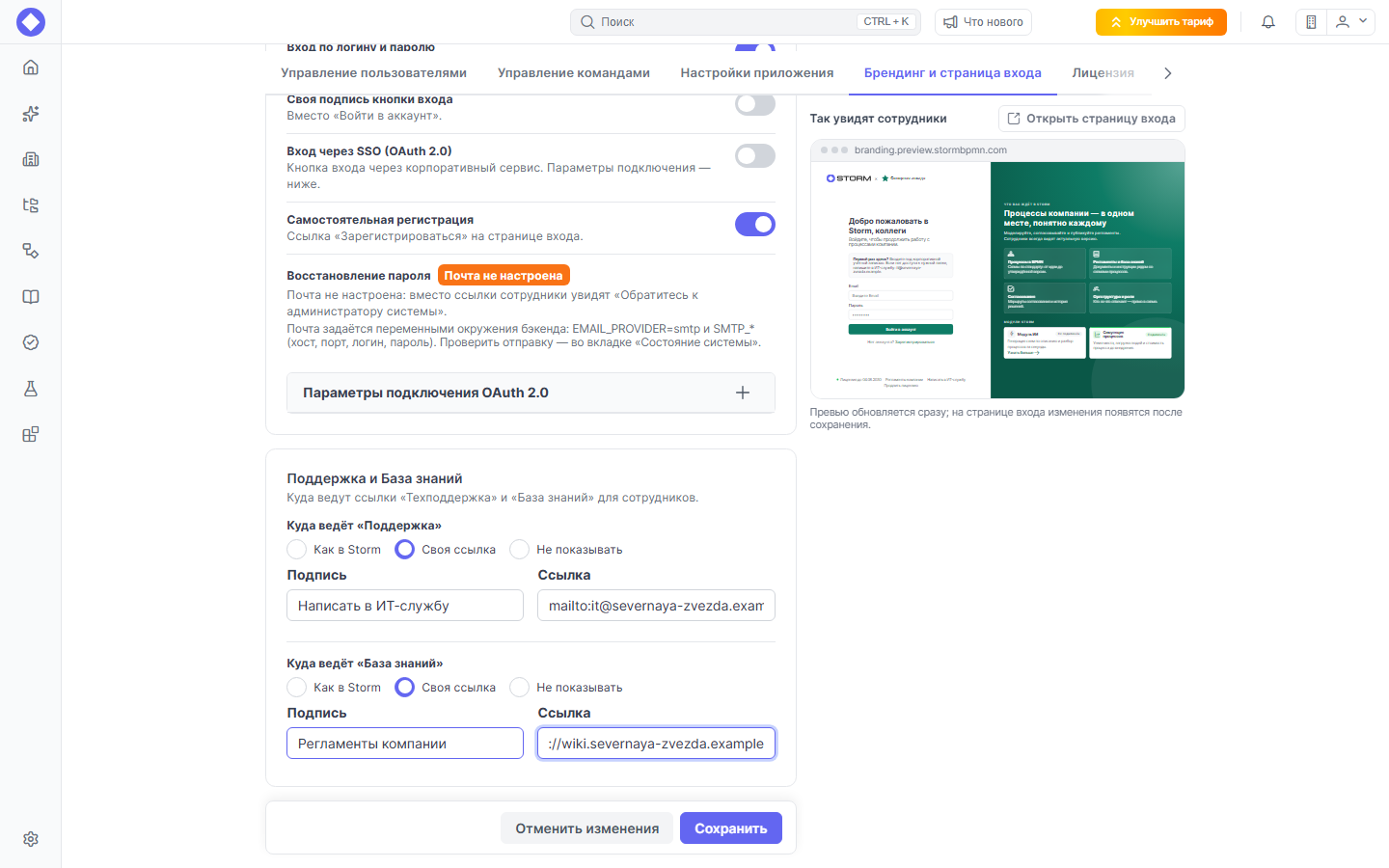Enable «Вход через SSO (OAuth 2.0)» switch
The width and height of the screenshot is (1389, 868).
coord(755,155)
